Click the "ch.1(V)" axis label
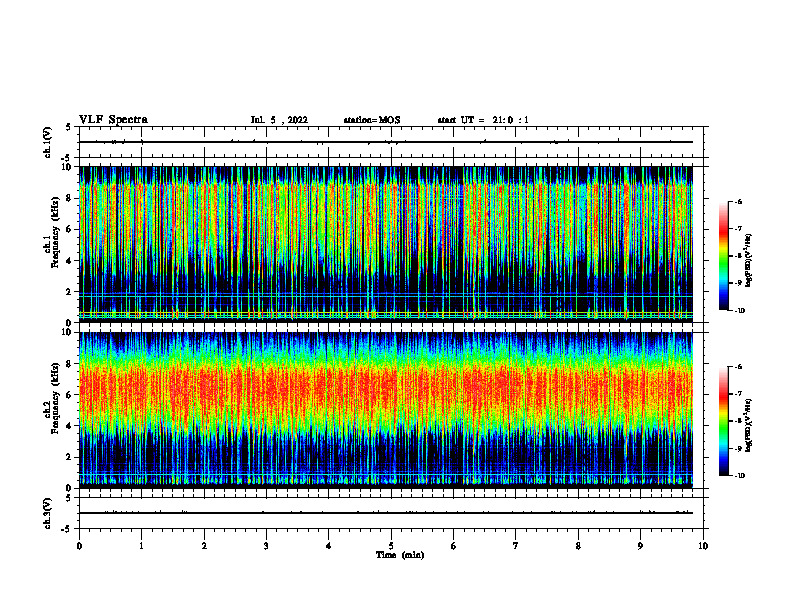The width and height of the screenshot is (792, 612). coord(48,142)
